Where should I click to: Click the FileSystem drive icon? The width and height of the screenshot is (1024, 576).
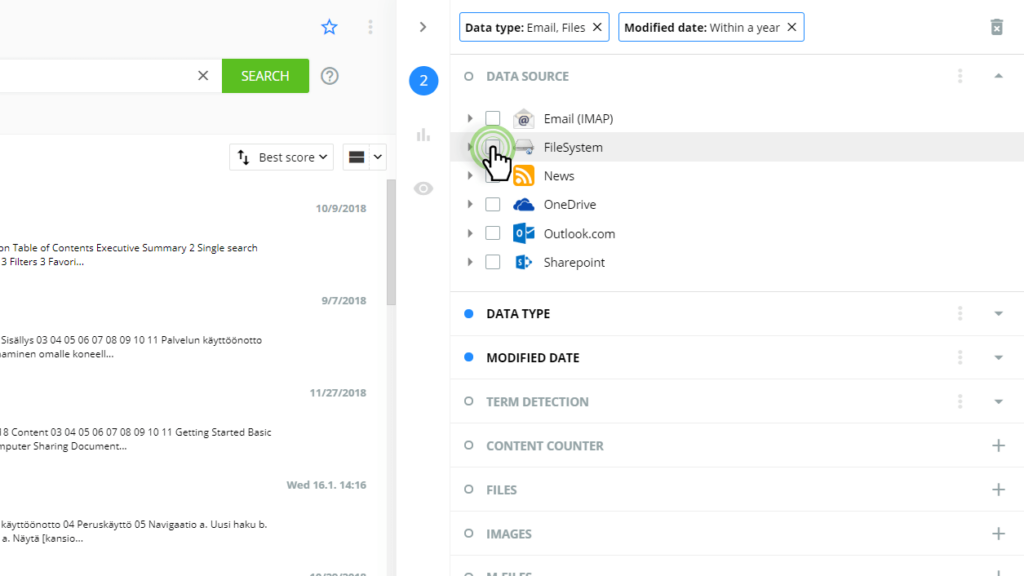524,148
